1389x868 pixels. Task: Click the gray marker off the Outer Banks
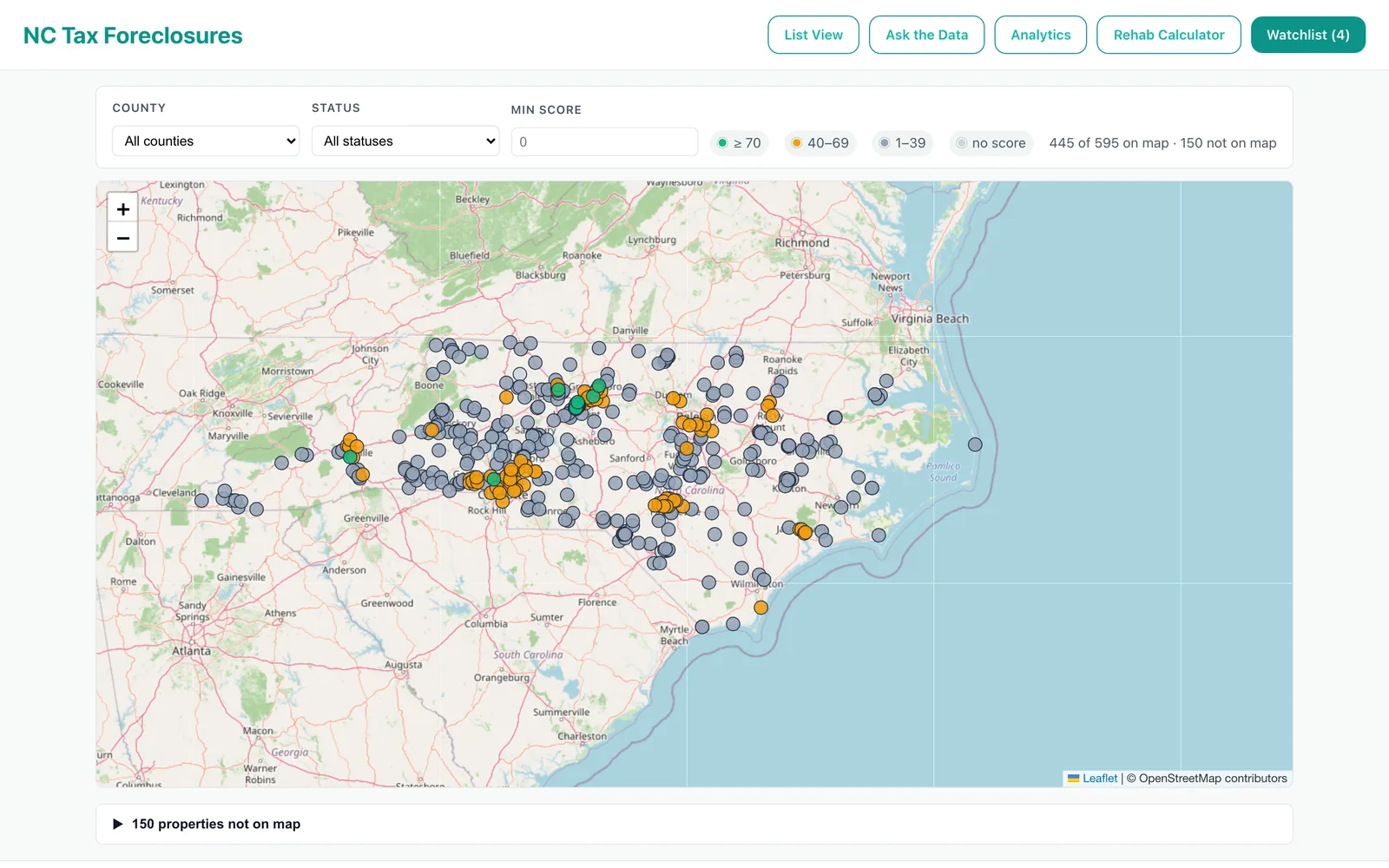(x=975, y=444)
